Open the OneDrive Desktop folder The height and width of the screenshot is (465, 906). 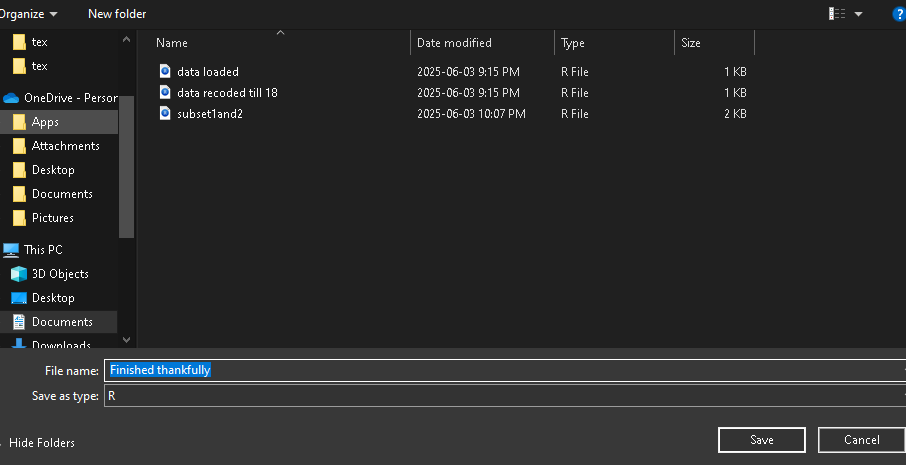[x=53, y=170]
